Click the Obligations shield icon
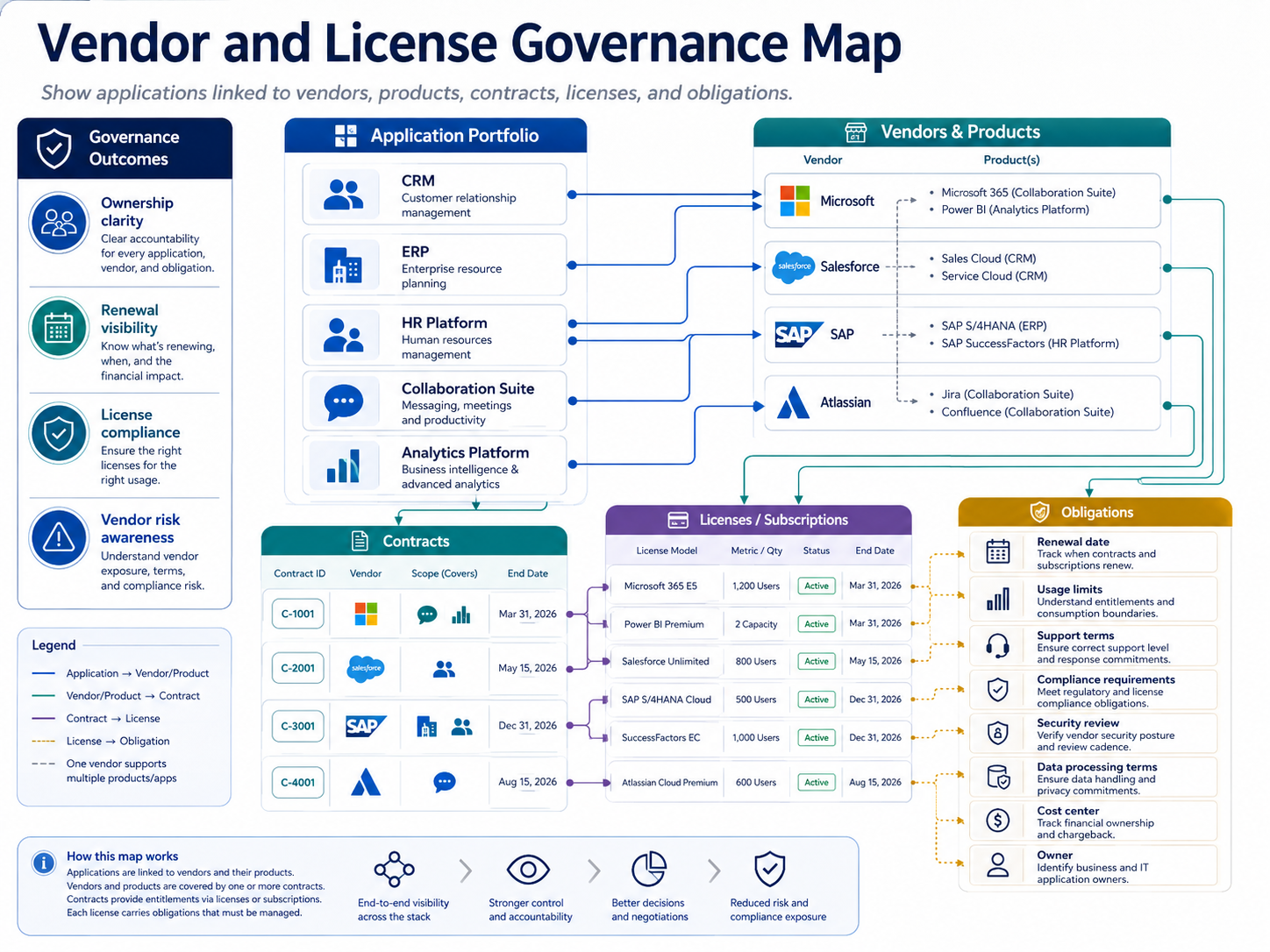The height and width of the screenshot is (952, 1270). coord(1039,512)
